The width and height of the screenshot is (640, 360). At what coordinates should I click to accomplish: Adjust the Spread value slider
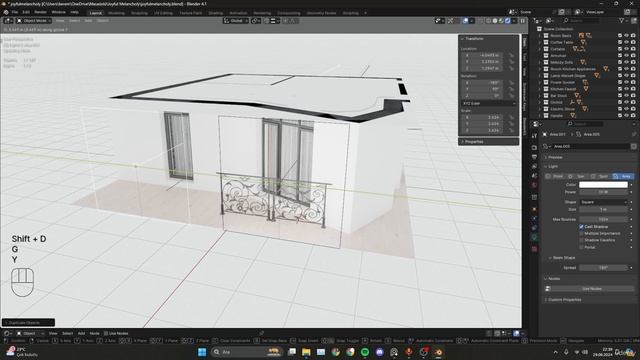click(603, 268)
